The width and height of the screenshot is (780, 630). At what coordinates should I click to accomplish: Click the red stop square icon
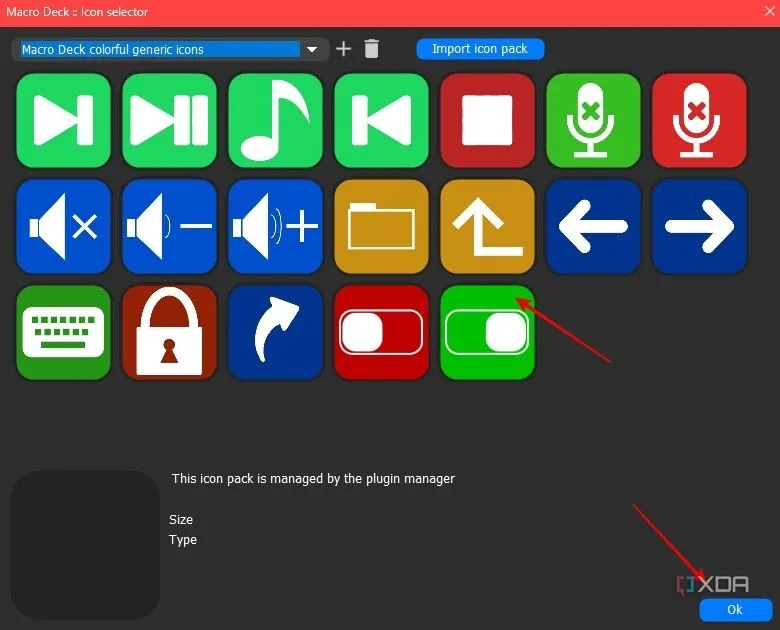pos(487,120)
